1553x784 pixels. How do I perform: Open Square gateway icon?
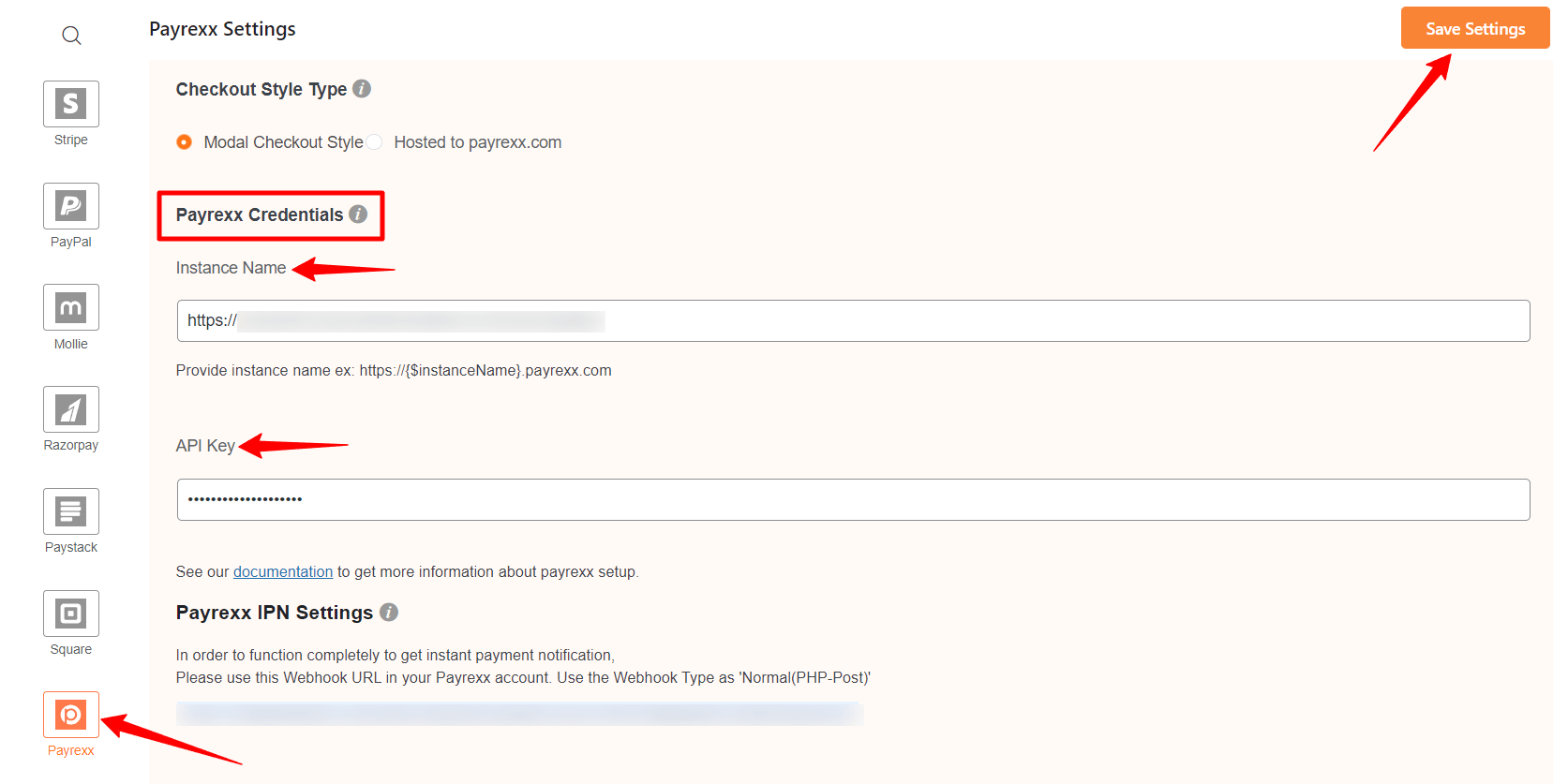click(71, 614)
